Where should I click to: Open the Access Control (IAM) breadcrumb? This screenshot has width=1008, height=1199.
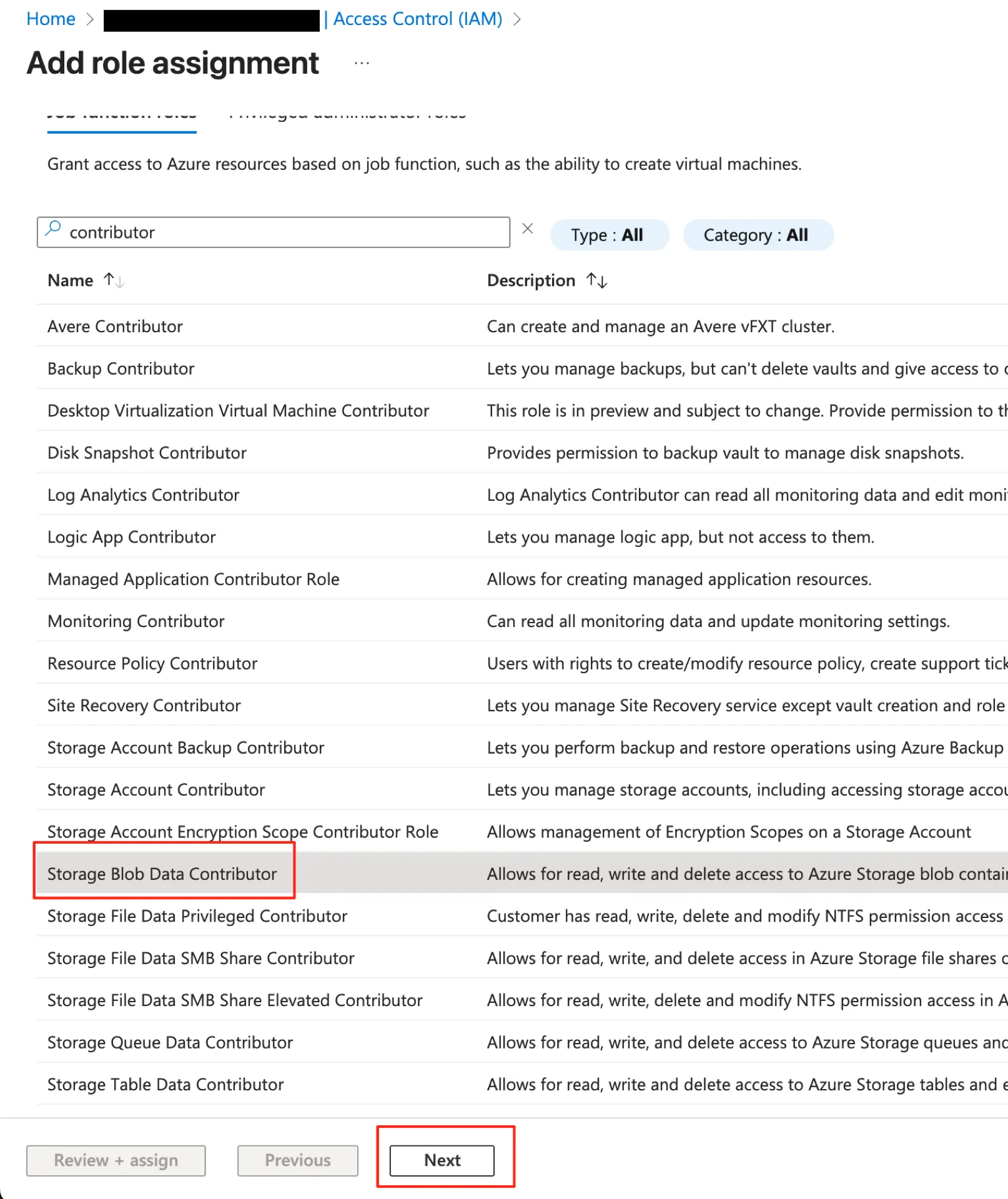tap(417, 19)
